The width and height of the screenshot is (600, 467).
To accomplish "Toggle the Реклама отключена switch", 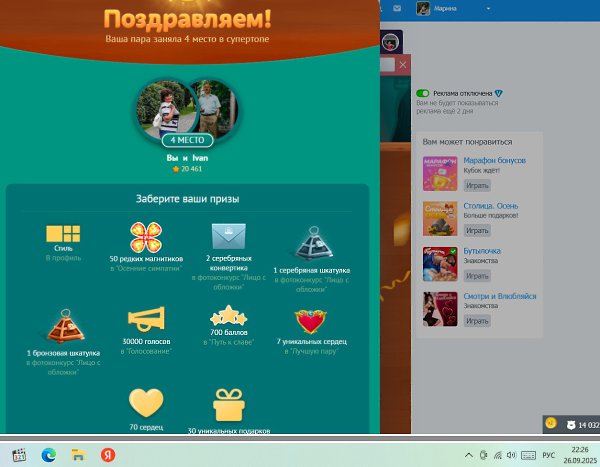I will click(423, 93).
